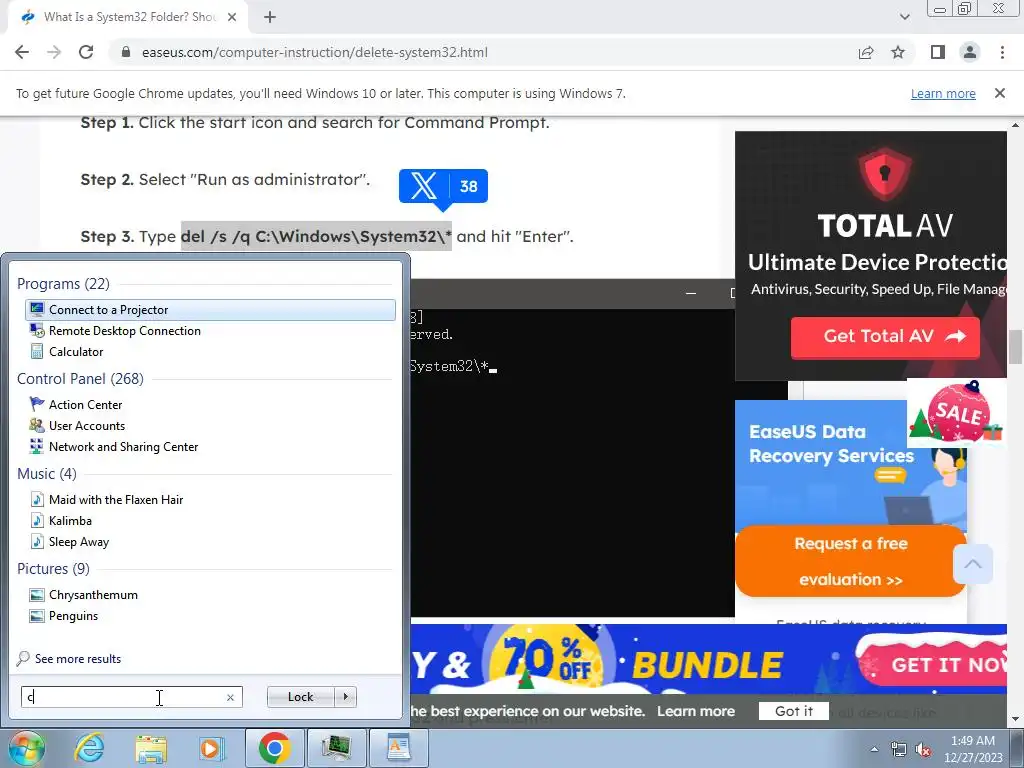Click Request a free evaluation button
The height and width of the screenshot is (768, 1024).
click(x=850, y=562)
